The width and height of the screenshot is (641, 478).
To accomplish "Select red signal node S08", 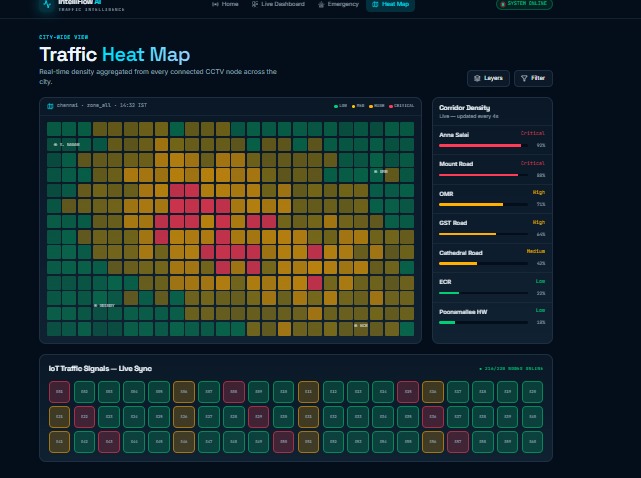I will coord(234,392).
